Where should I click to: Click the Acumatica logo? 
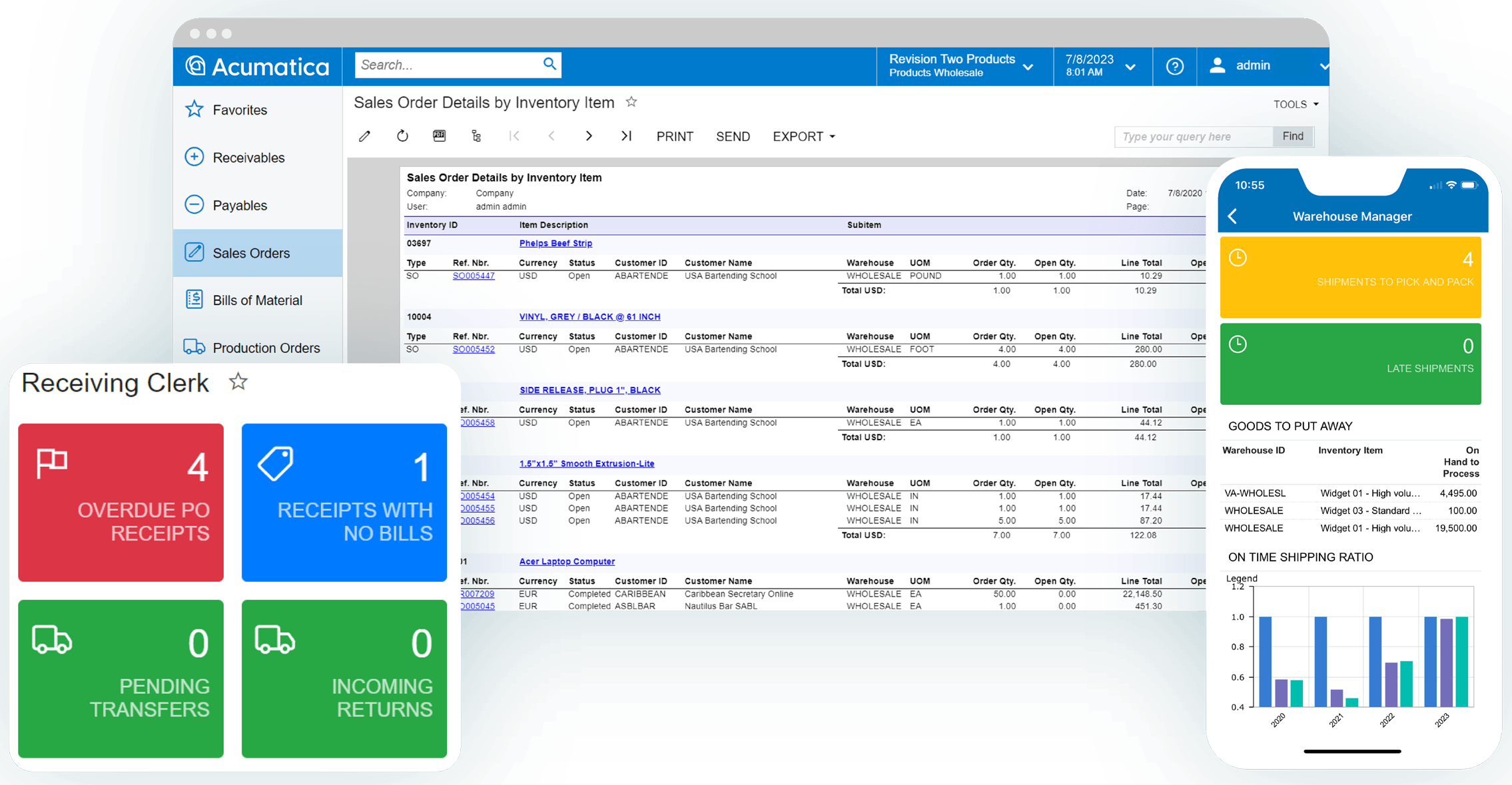(x=257, y=66)
